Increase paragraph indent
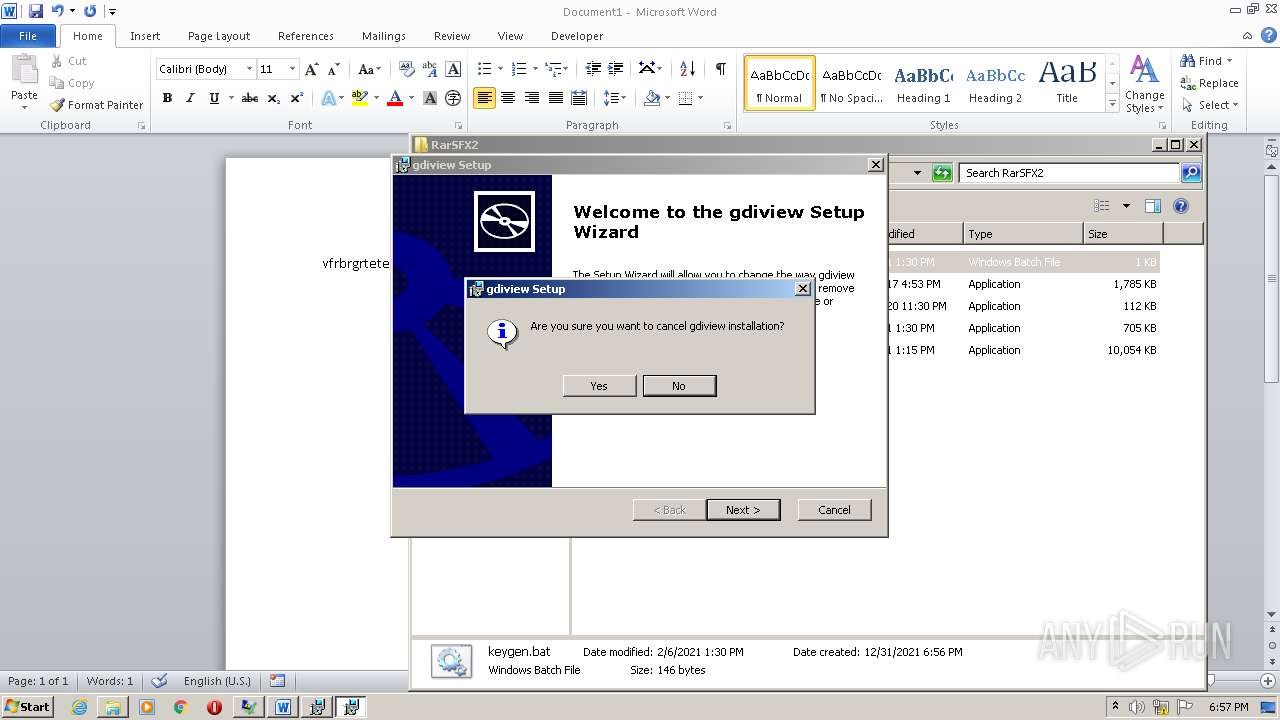1280x720 pixels. click(617, 69)
